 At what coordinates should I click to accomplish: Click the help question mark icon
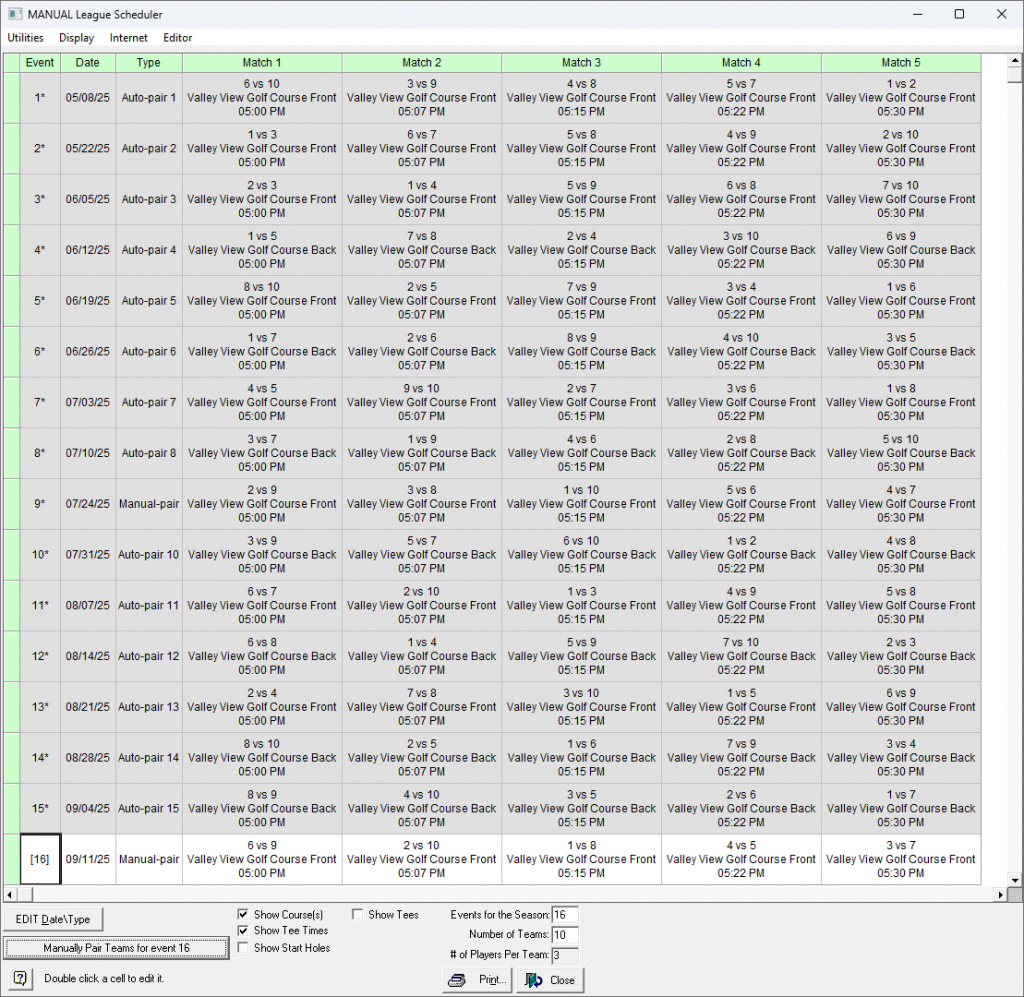click(19, 978)
